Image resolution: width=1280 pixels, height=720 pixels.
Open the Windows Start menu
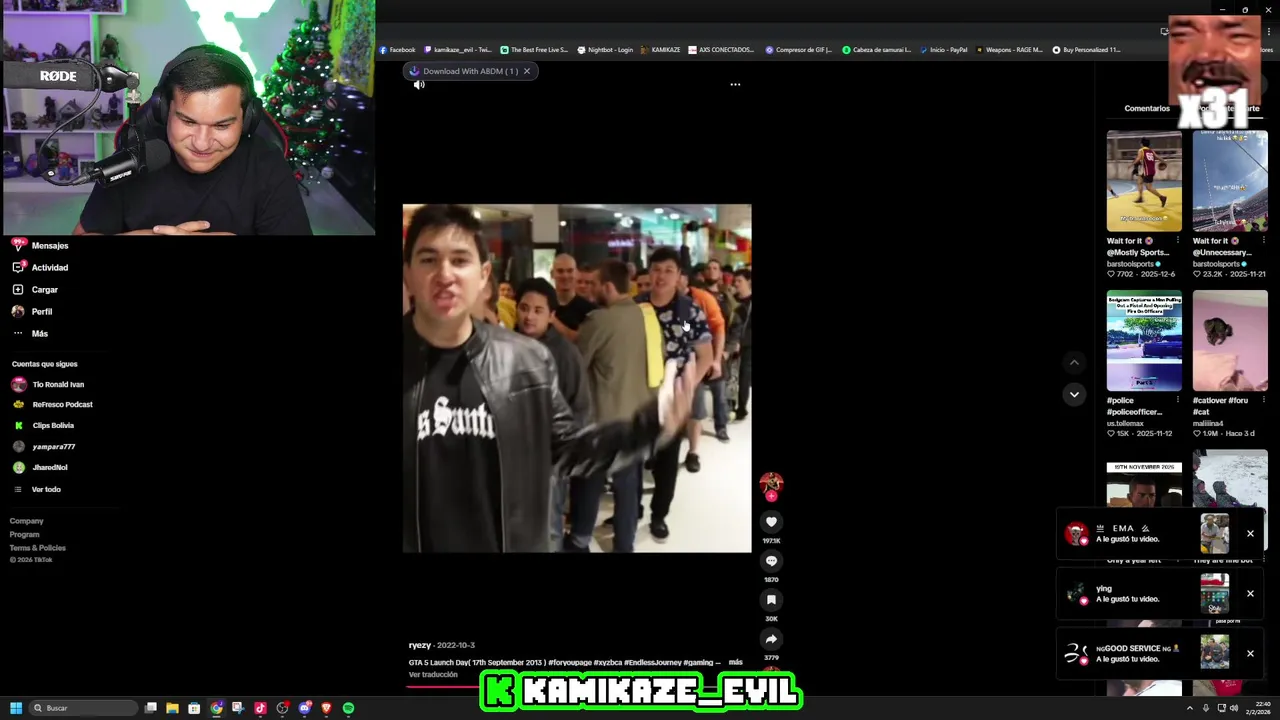pos(16,708)
